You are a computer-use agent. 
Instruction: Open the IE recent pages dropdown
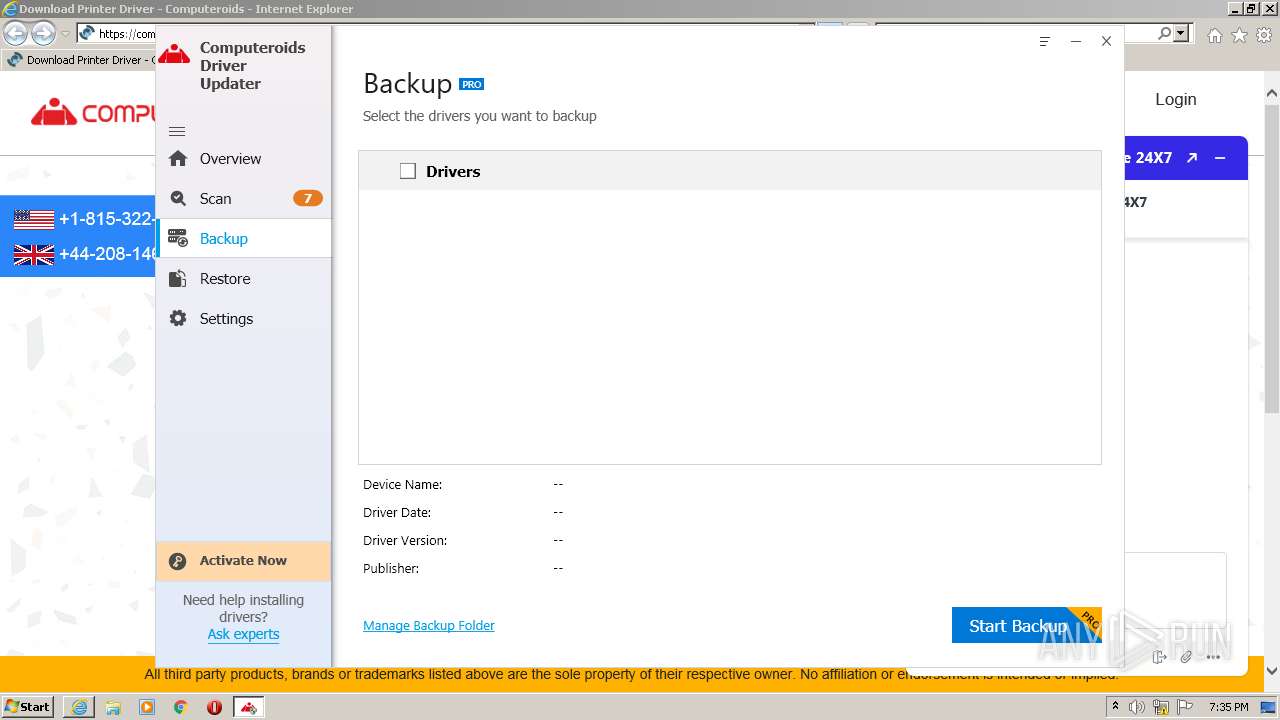tap(65, 34)
